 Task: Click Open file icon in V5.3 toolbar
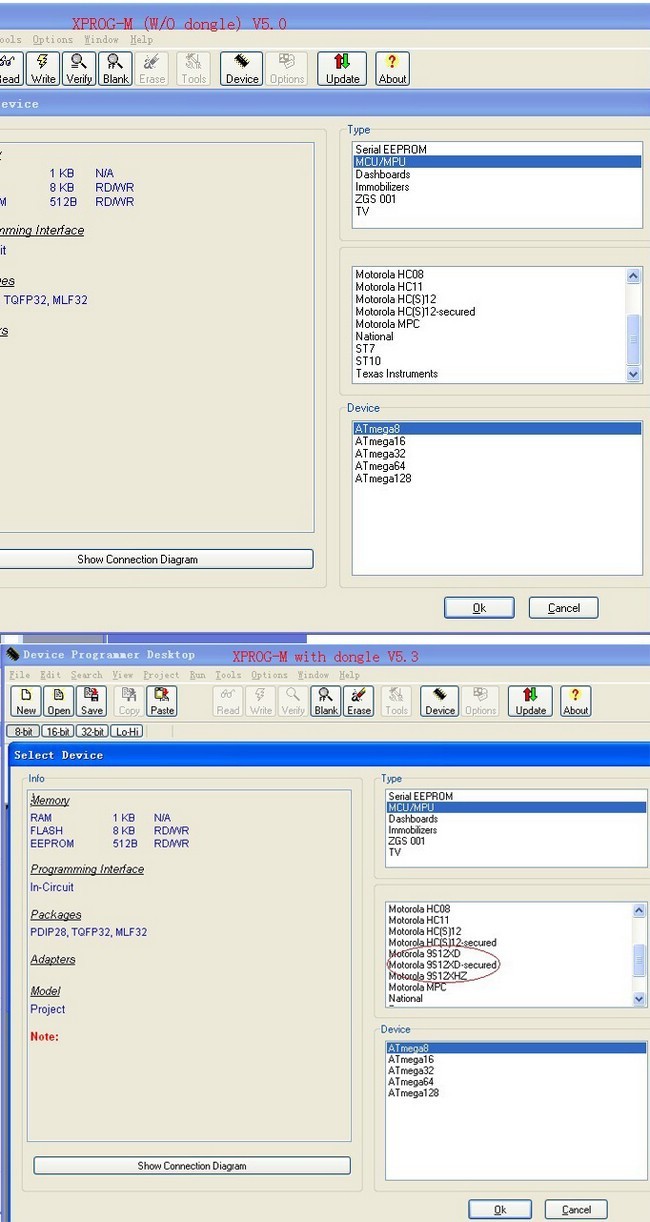[59, 701]
